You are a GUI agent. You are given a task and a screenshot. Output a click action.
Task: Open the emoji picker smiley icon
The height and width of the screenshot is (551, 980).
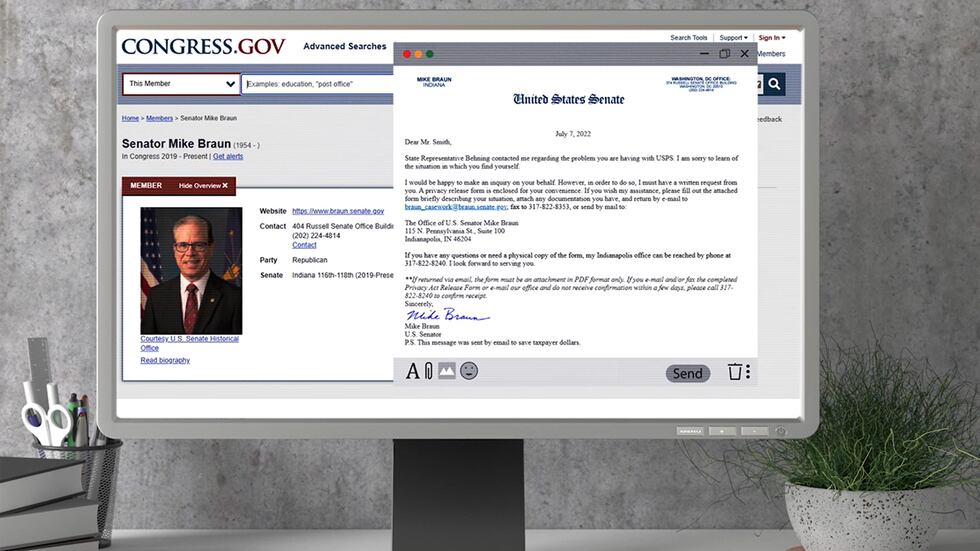pyautogui.click(x=469, y=371)
